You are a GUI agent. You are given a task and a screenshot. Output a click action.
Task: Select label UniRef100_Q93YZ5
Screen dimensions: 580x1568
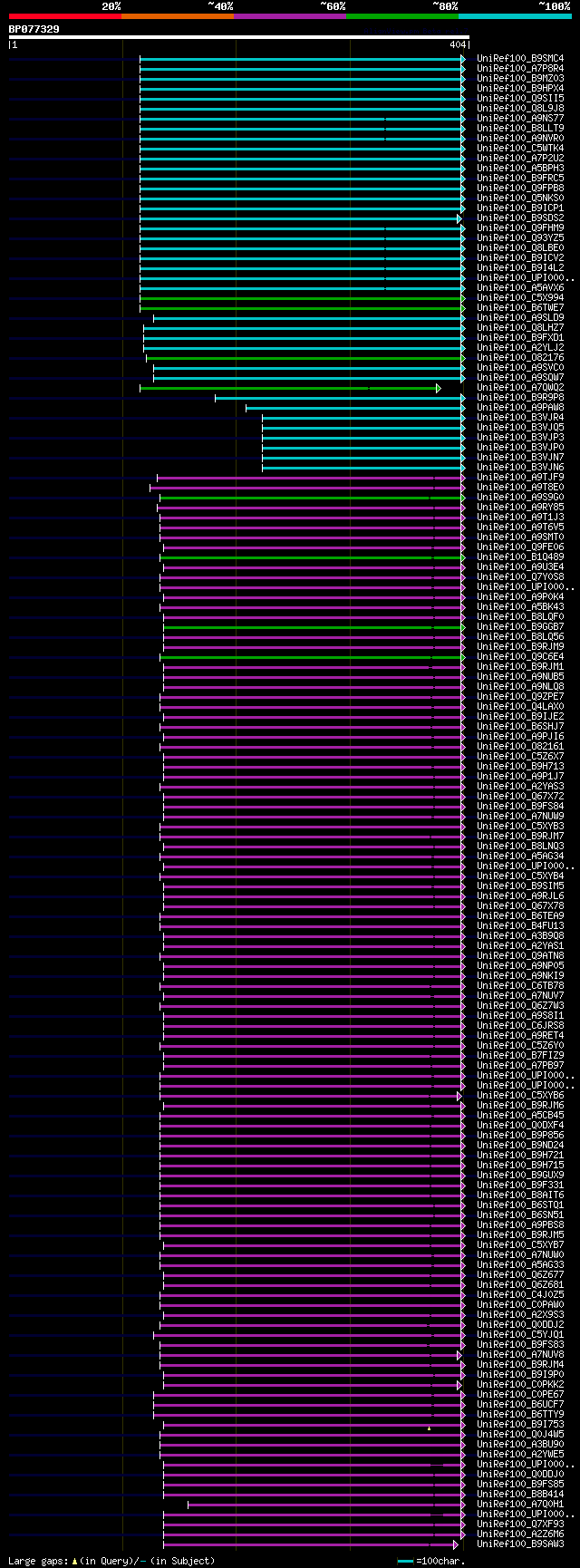(x=520, y=238)
